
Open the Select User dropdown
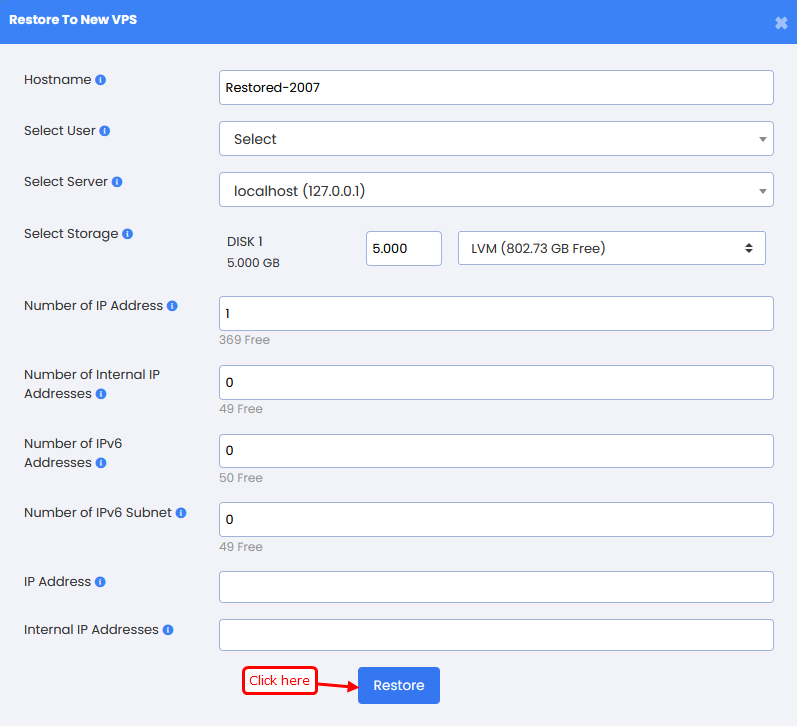496,139
